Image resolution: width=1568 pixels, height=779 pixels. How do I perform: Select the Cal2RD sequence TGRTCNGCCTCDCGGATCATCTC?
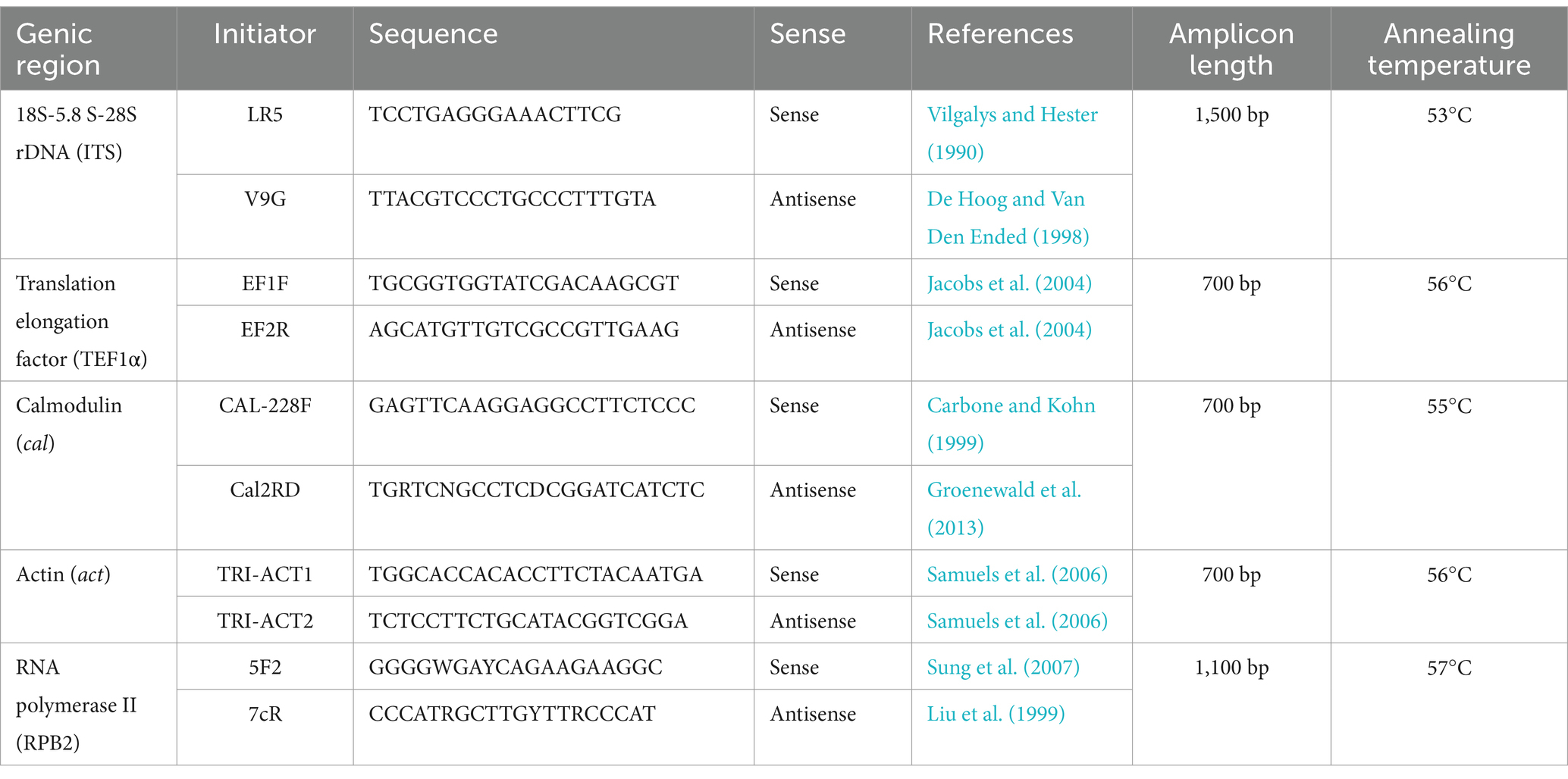point(537,490)
